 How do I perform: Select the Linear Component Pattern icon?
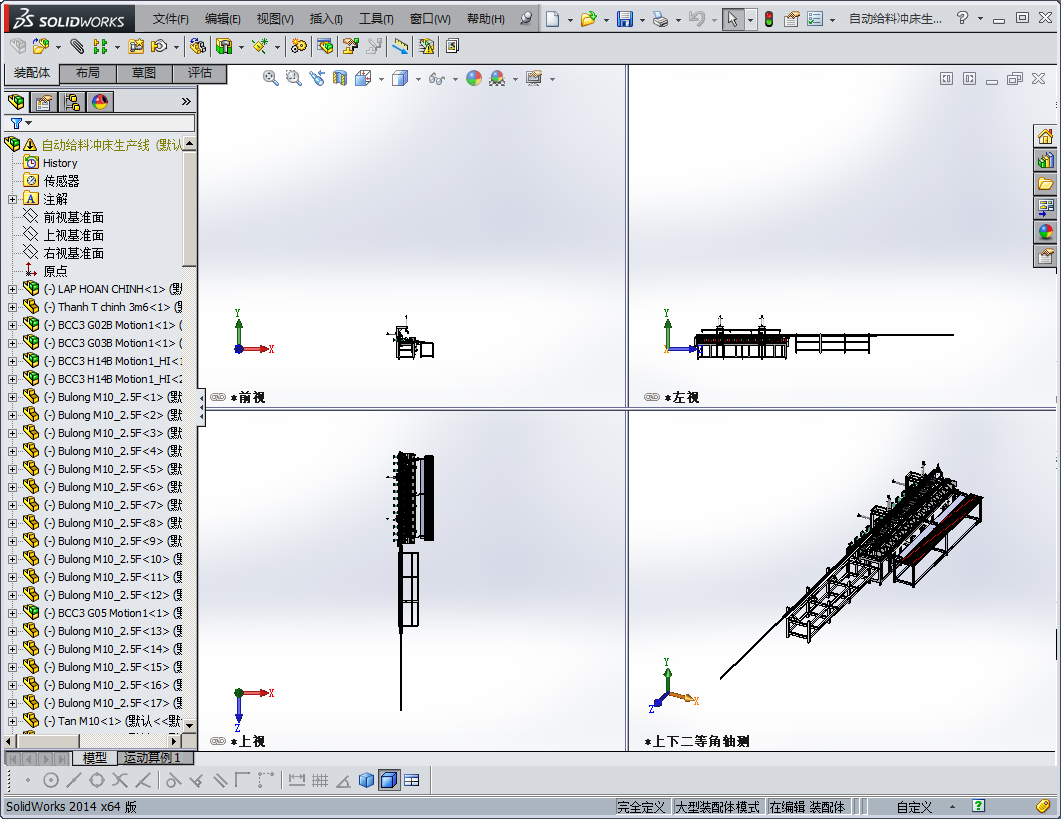(100, 46)
